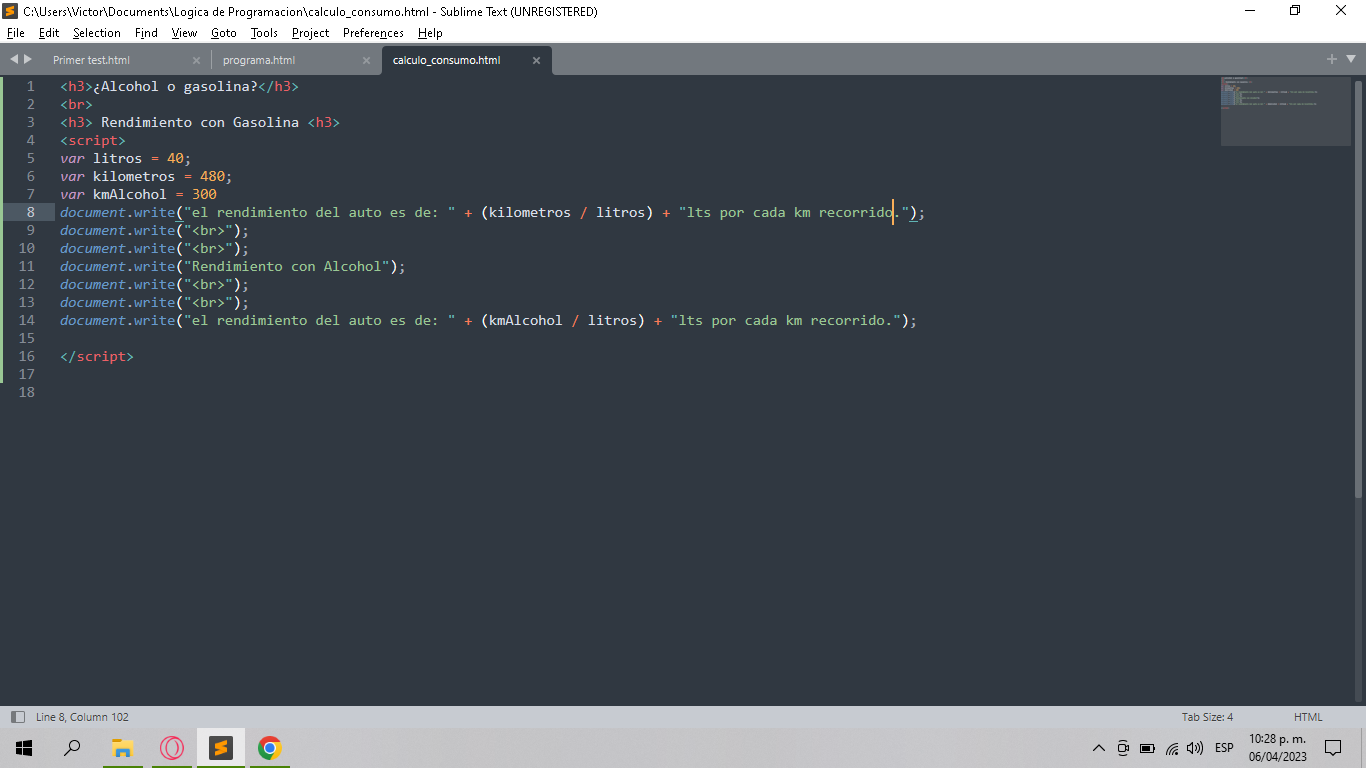Switch the ESP input language
This screenshot has width=1366, height=768.
pos(1224,747)
